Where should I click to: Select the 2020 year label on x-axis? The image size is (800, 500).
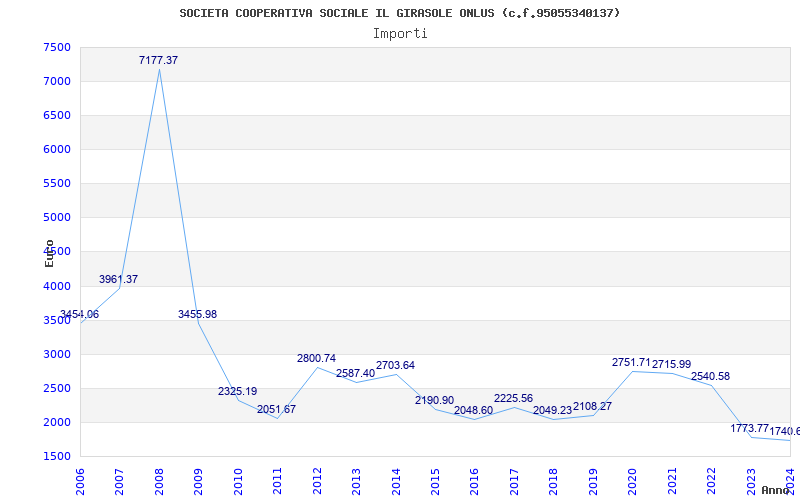[632, 480]
